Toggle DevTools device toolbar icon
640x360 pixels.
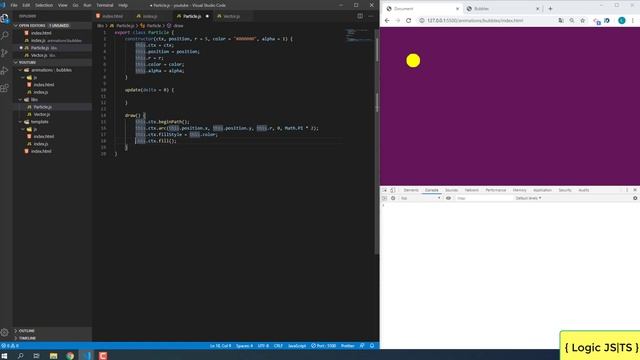coord(393,190)
